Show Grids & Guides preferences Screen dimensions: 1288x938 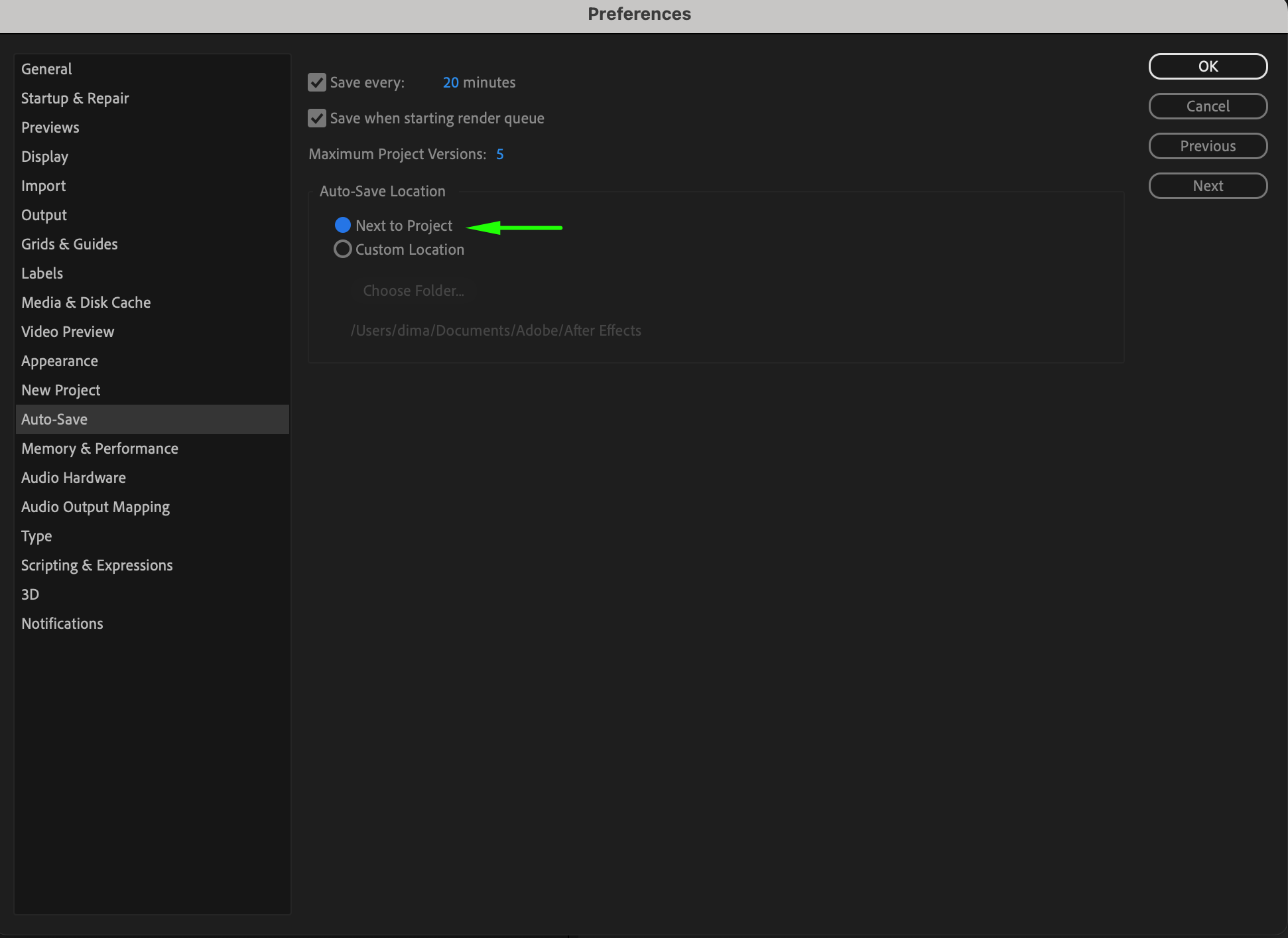coord(70,244)
